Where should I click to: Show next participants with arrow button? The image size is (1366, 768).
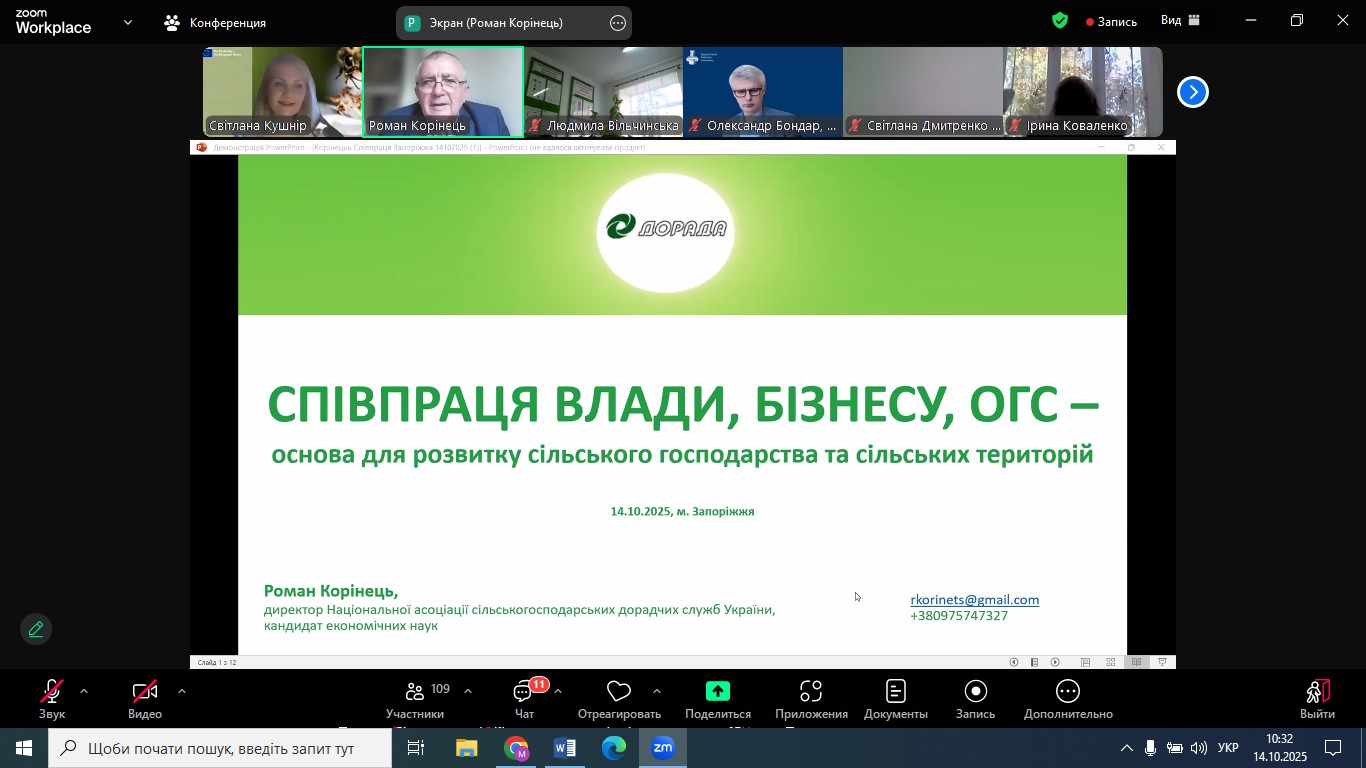click(x=1192, y=92)
